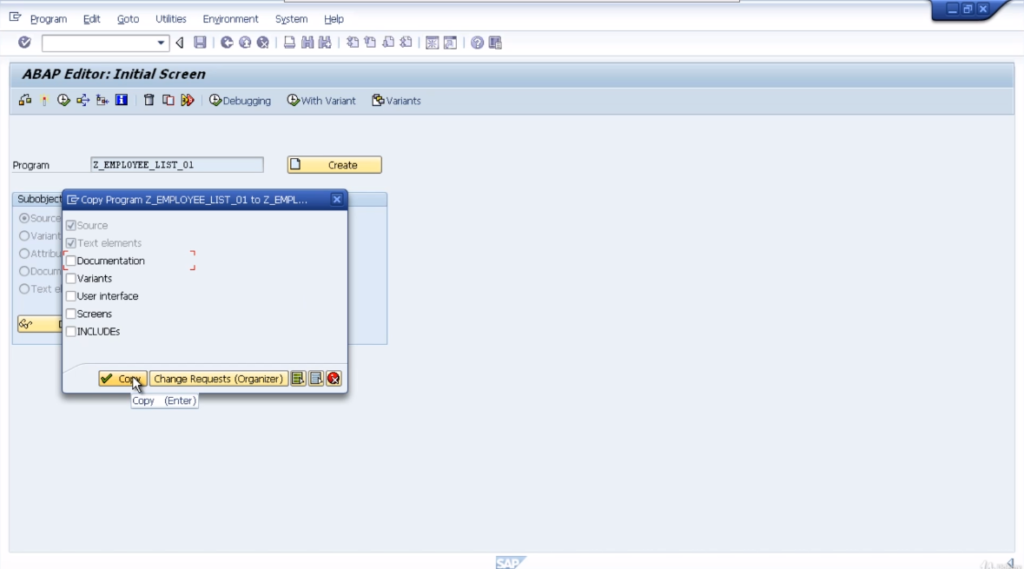Click the Rename red arrows icon
Screen dimensions: 1024x569
tap(187, 100)
